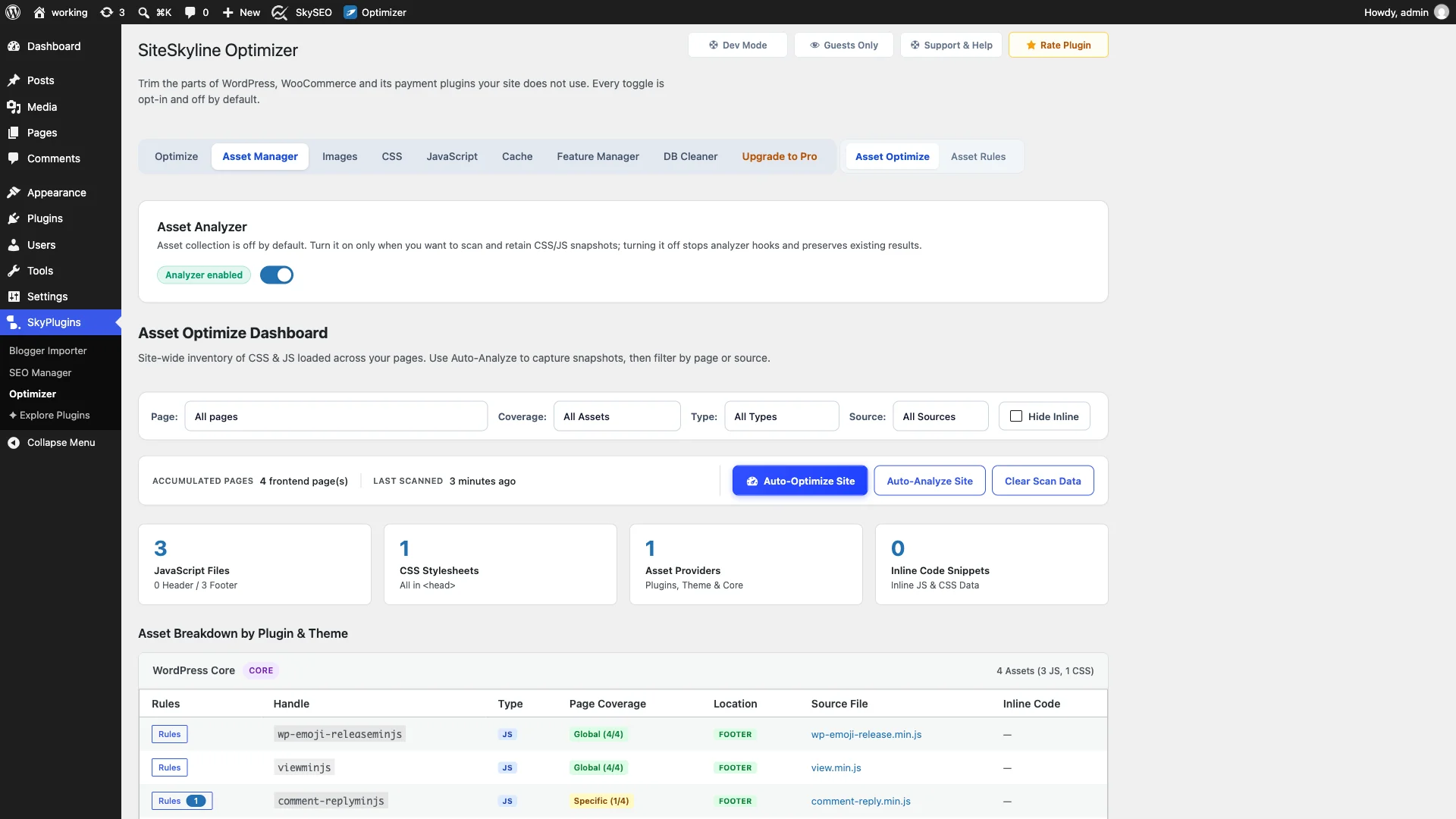Screen dimensions: 1456x819
Task: Open the search ⌘K icon
Action: 143,12
